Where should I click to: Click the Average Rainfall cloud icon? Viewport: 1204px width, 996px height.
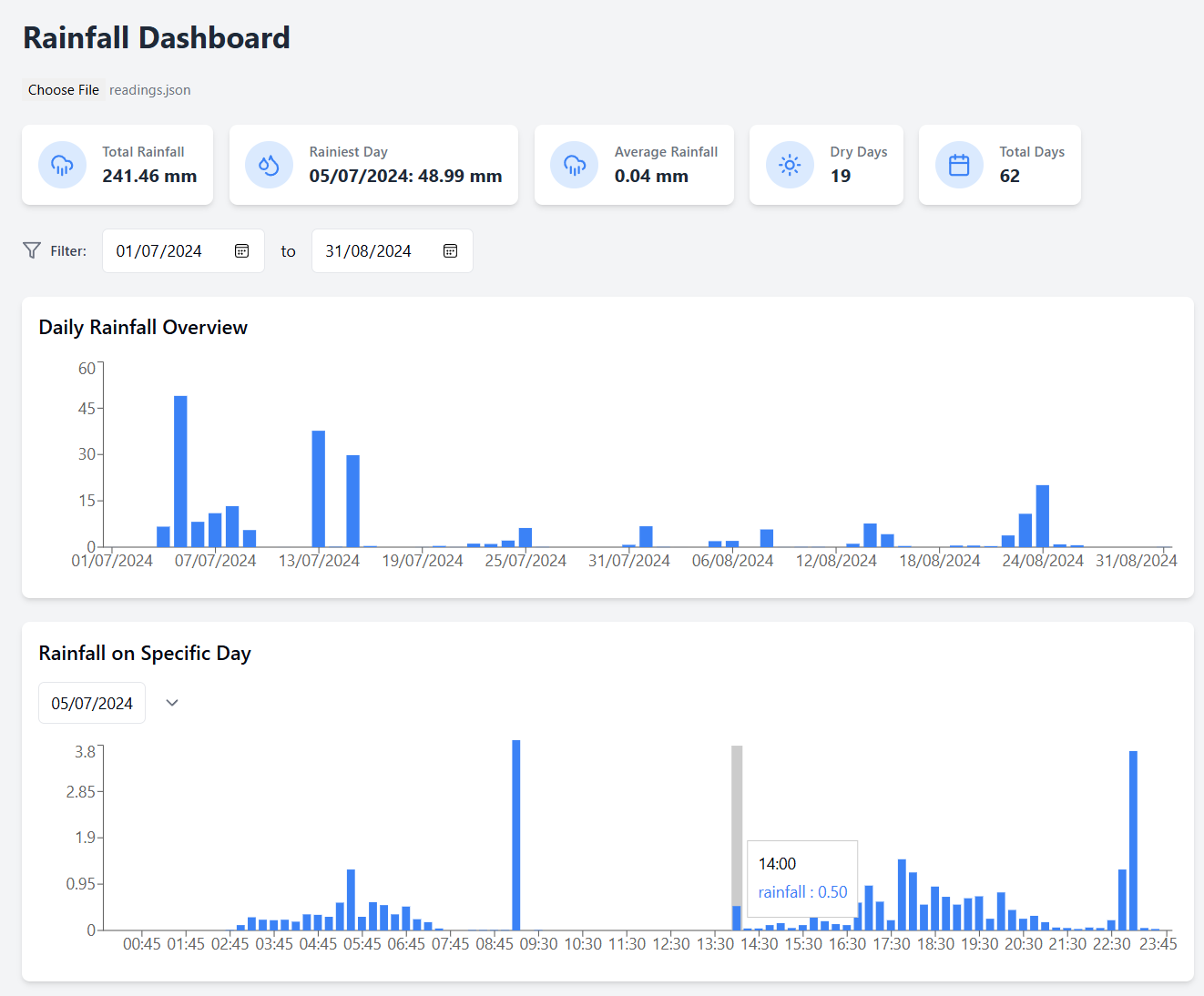pos(575,165)
